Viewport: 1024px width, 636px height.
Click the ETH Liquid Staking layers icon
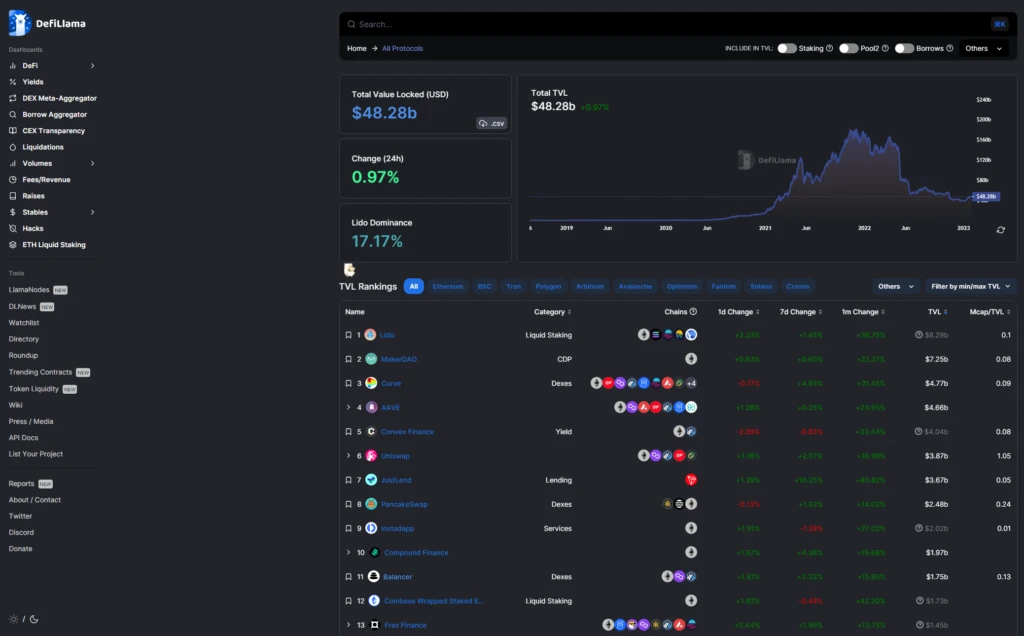click(x=12, y=245)
